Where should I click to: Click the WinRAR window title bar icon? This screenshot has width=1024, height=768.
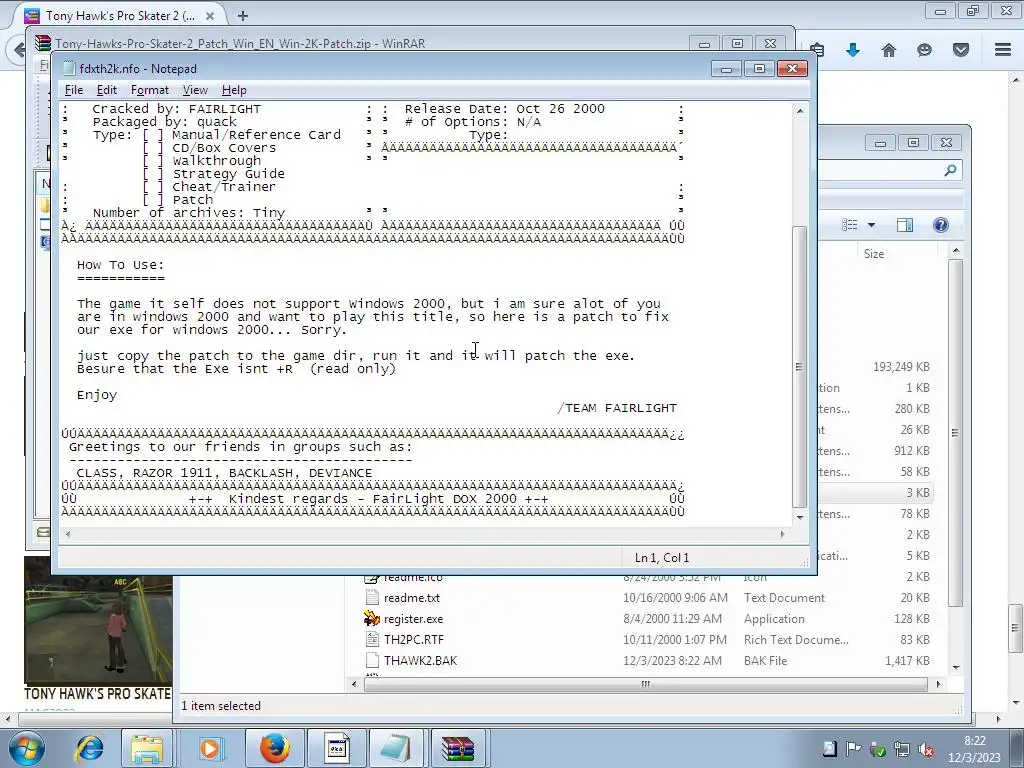pos(43,43)
